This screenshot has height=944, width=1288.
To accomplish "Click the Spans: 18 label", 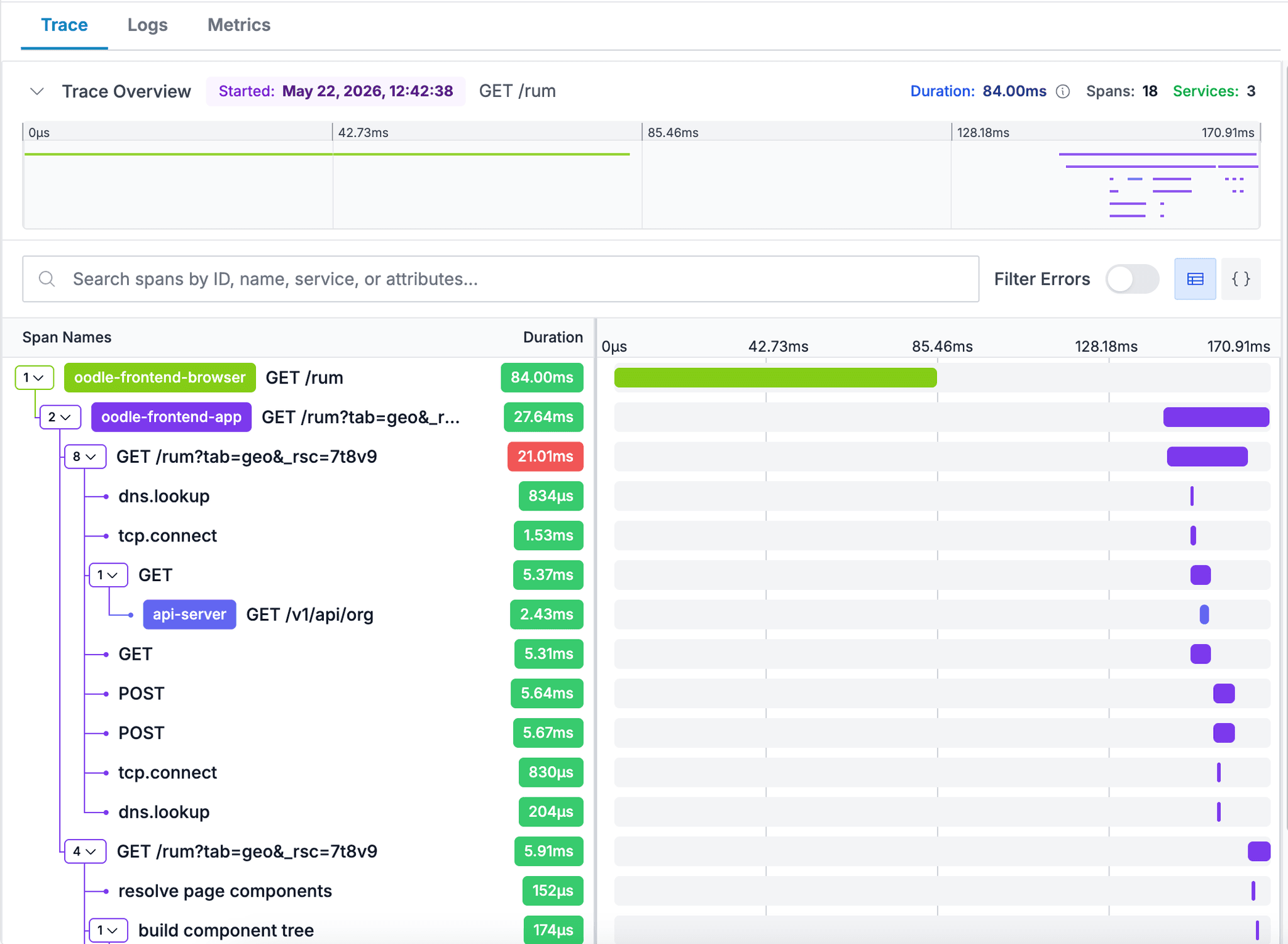I will tap(1122, 91).
